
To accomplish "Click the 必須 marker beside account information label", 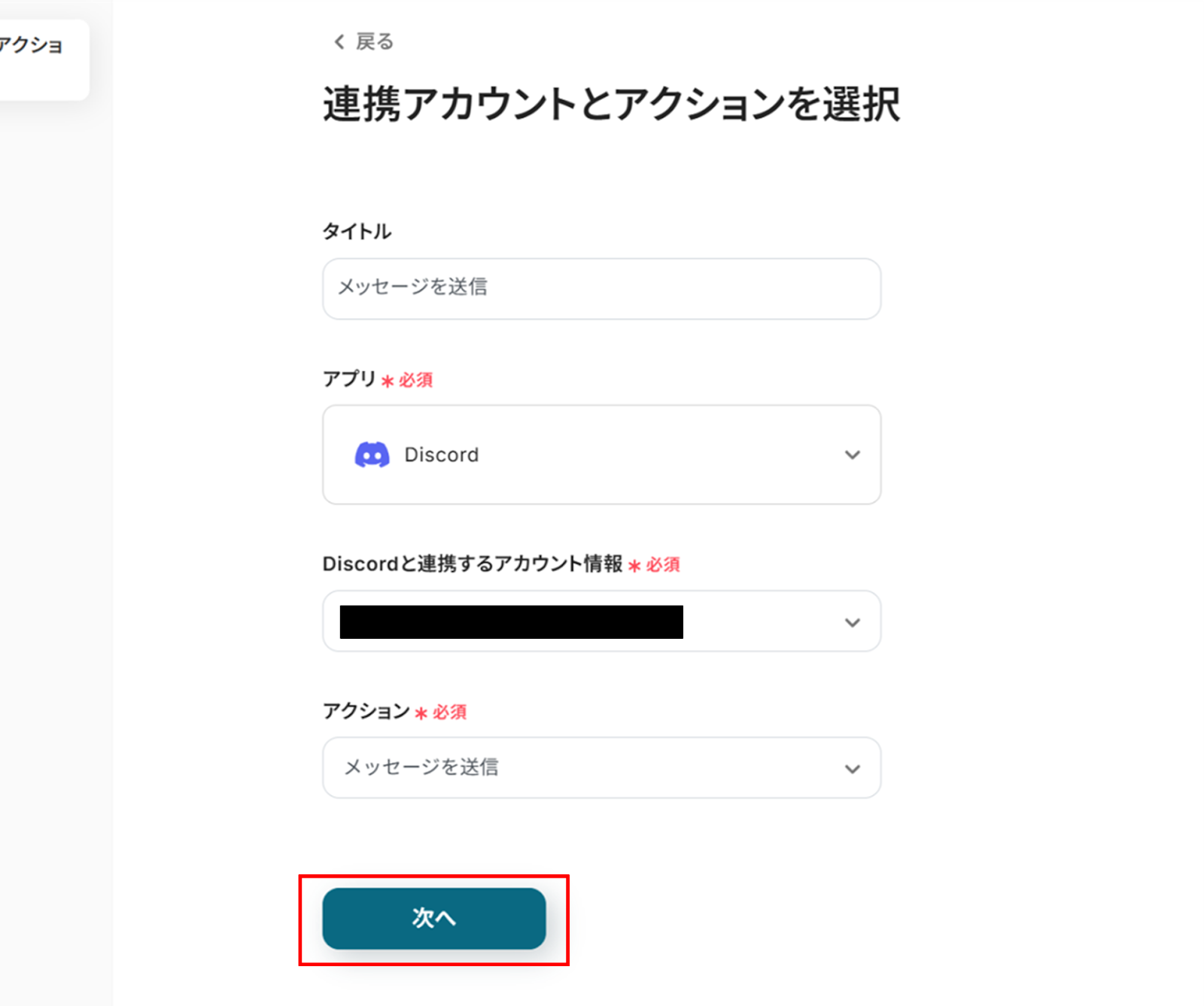I will click(x=661, y=564).
